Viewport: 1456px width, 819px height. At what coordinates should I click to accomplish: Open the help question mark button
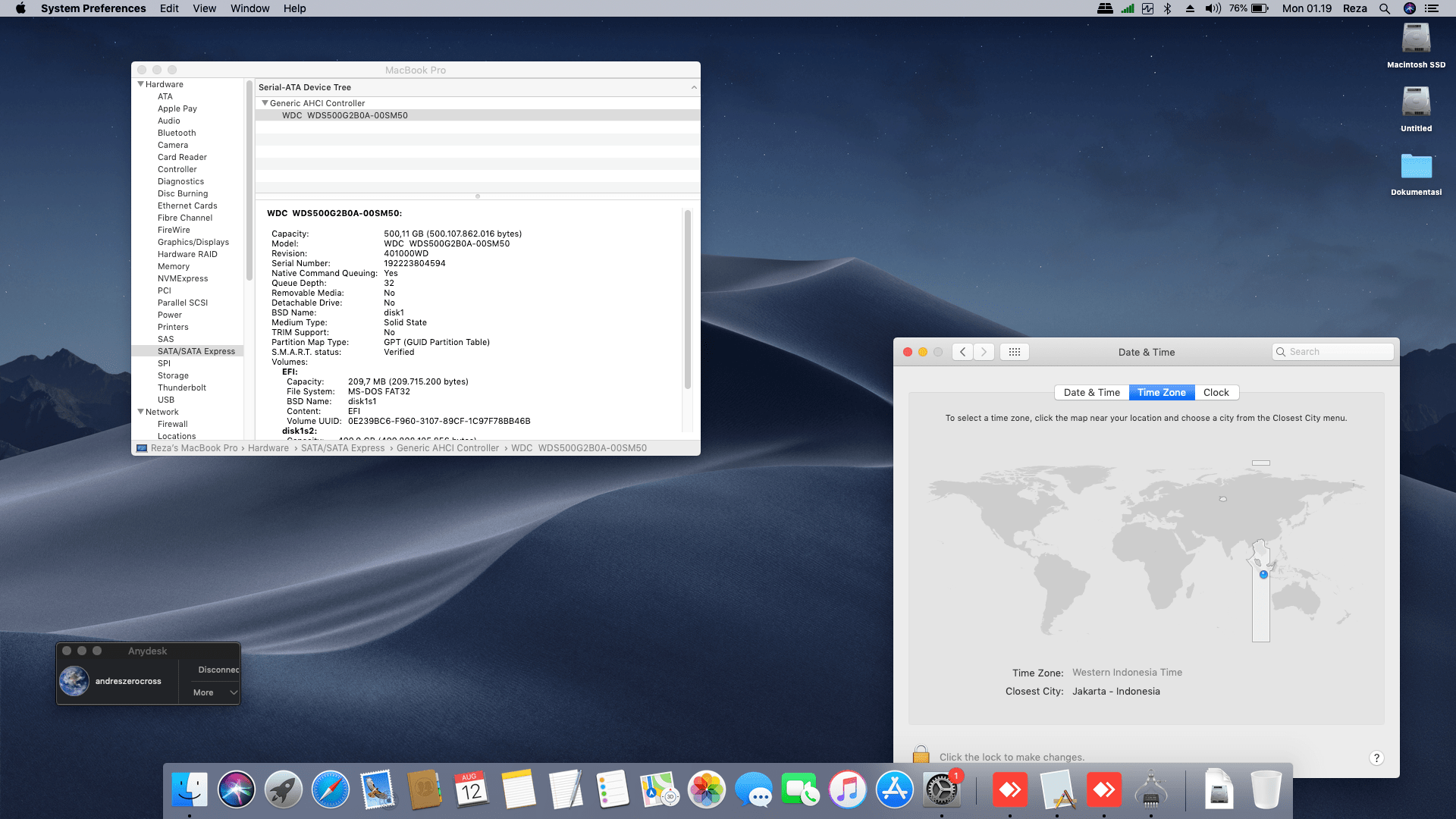pyautogui.click(x=1376, y=758)
